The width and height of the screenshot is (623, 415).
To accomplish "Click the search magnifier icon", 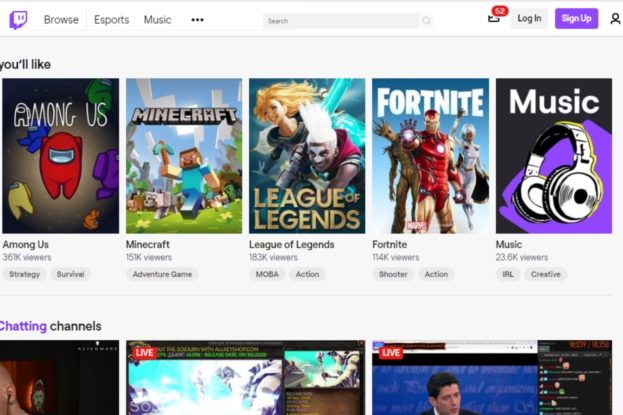I will click(427, 20).
